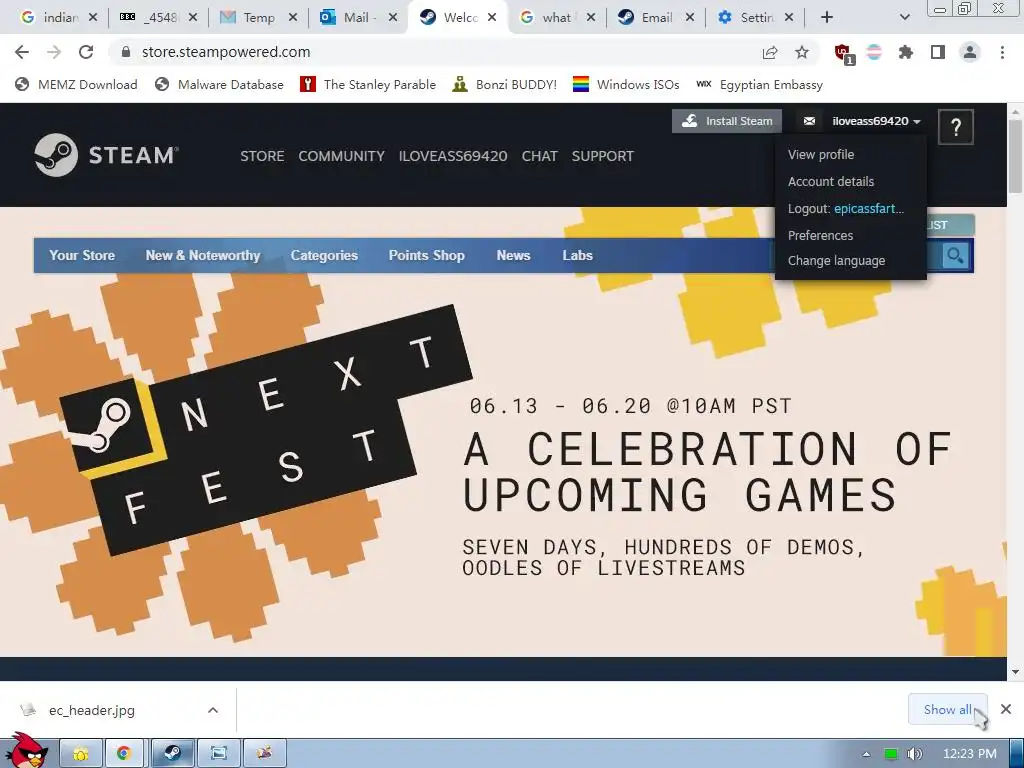Open COMMUNITY in Steam header

pyautogui.click(x=342, y=156)
